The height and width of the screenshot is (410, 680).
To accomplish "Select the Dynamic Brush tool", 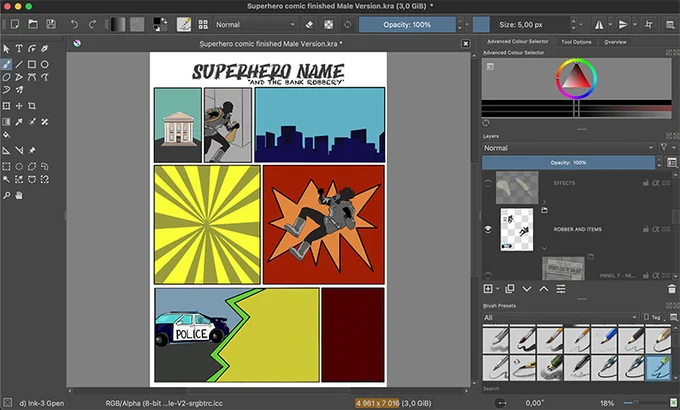I will (x=7, y=90).
